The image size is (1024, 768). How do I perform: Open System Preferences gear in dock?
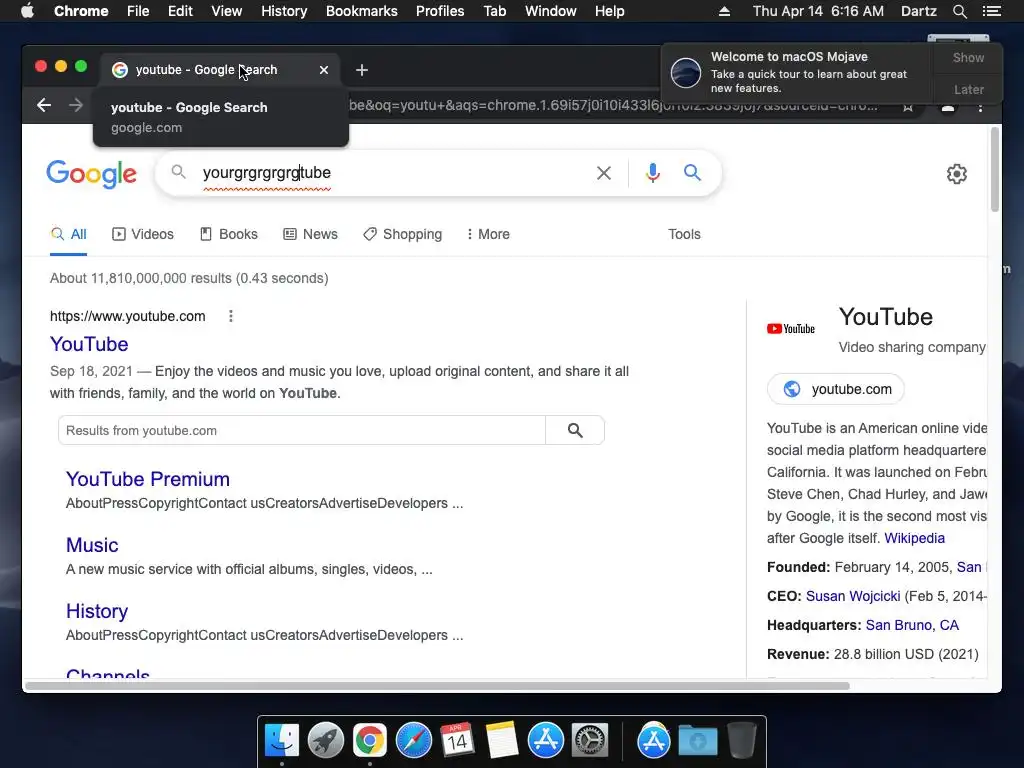590,741
